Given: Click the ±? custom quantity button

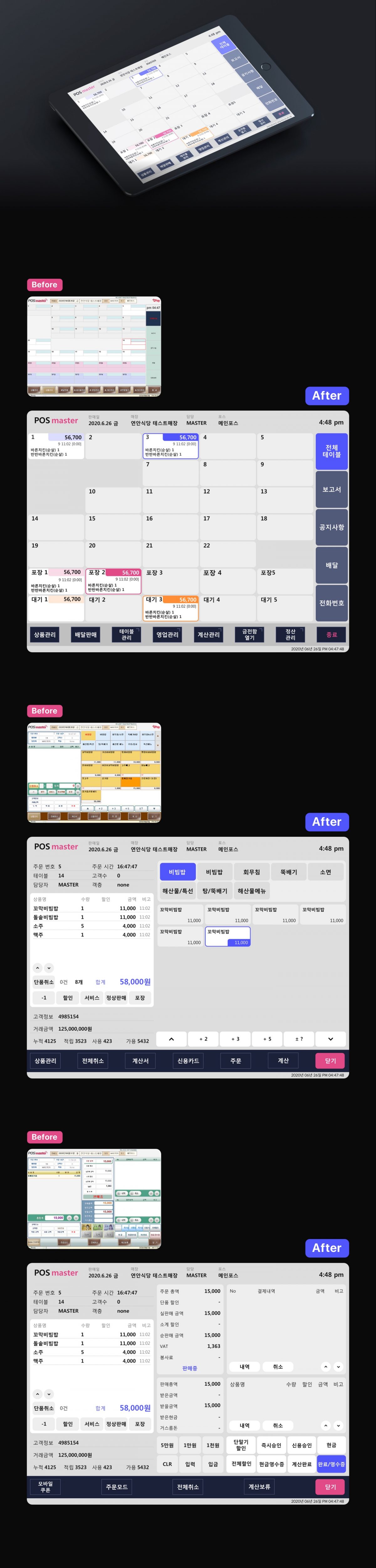Looking at the screenshot, I should (299, 1039).
